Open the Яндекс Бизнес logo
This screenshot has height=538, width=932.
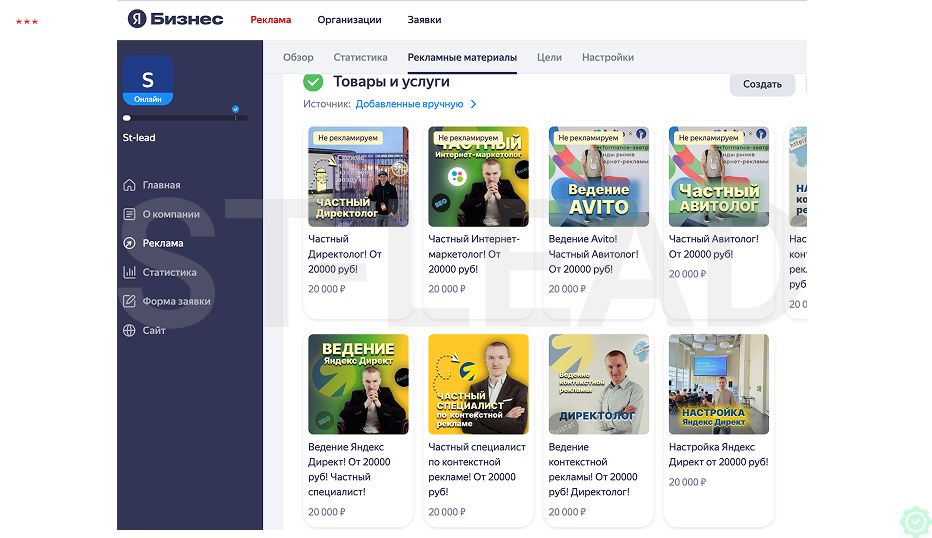(x=175, y=19)
